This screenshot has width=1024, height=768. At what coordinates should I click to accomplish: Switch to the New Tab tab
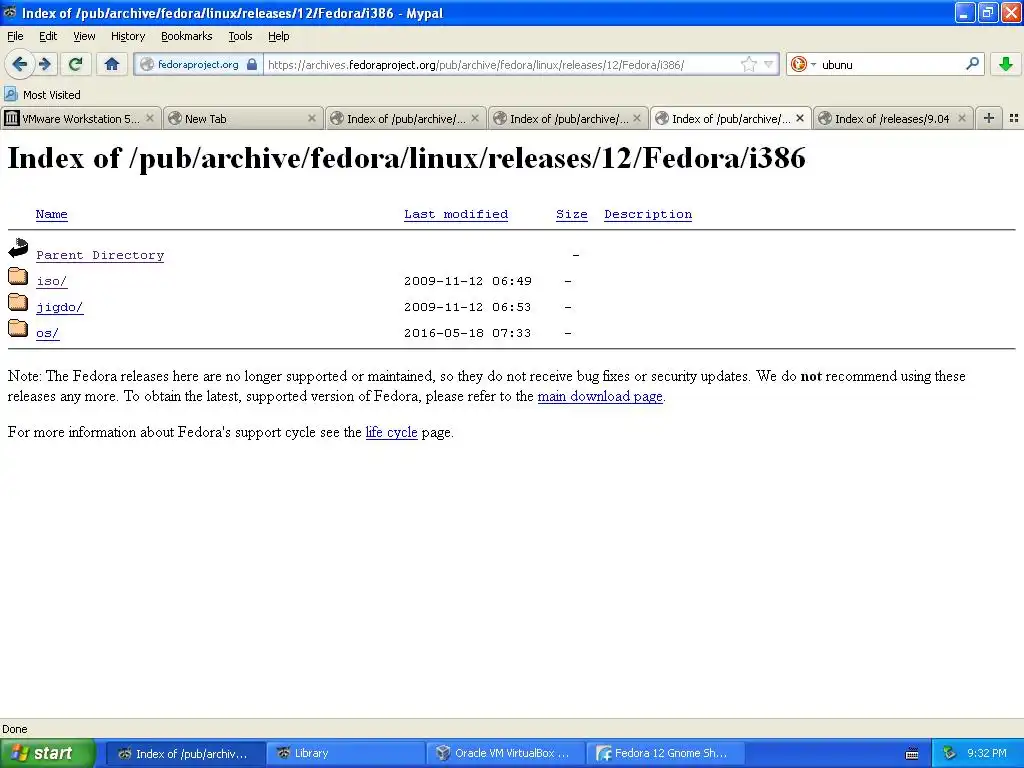[242, 118]
